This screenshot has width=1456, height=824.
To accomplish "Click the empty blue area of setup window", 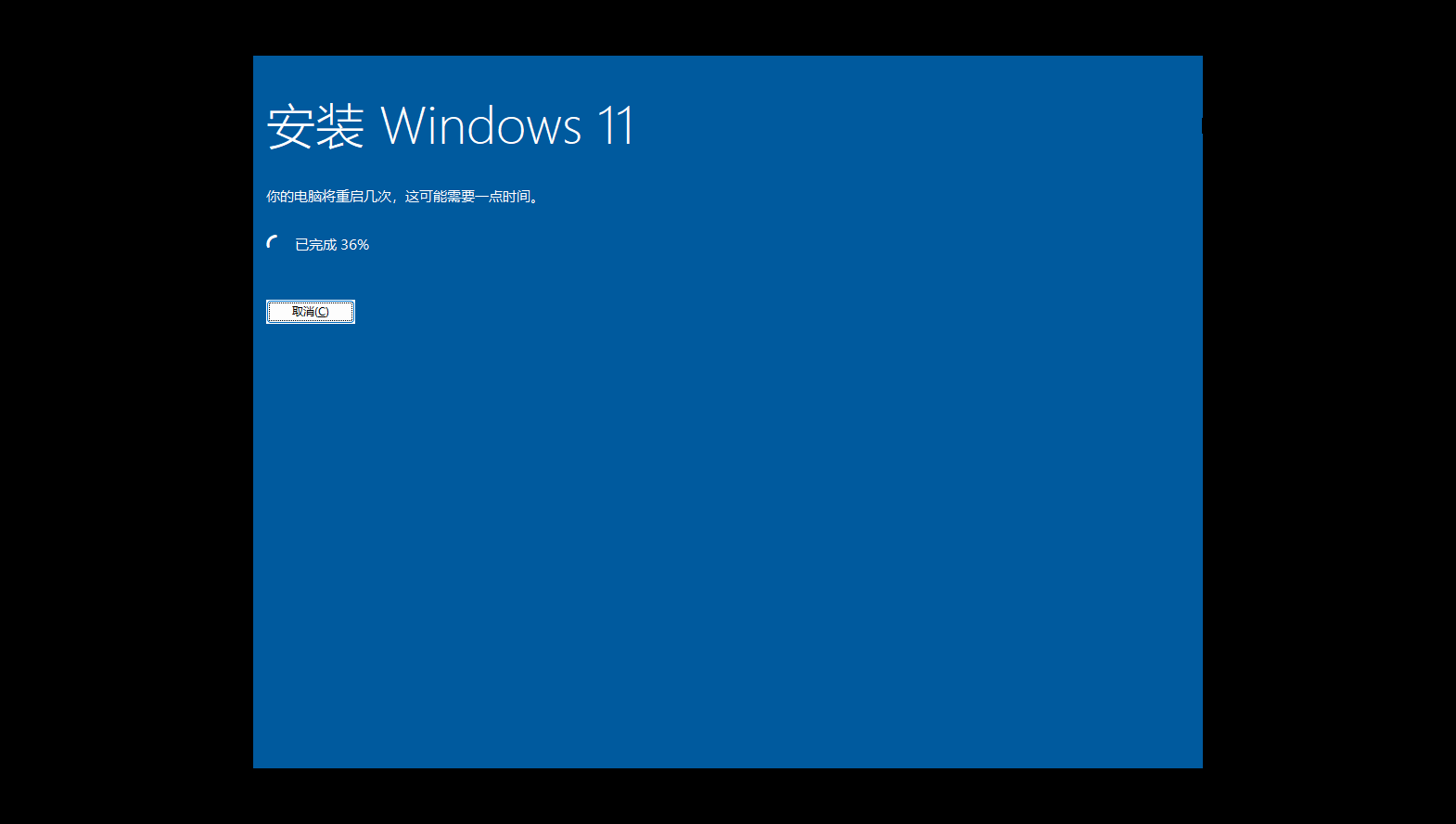I will tap(727, 520).
